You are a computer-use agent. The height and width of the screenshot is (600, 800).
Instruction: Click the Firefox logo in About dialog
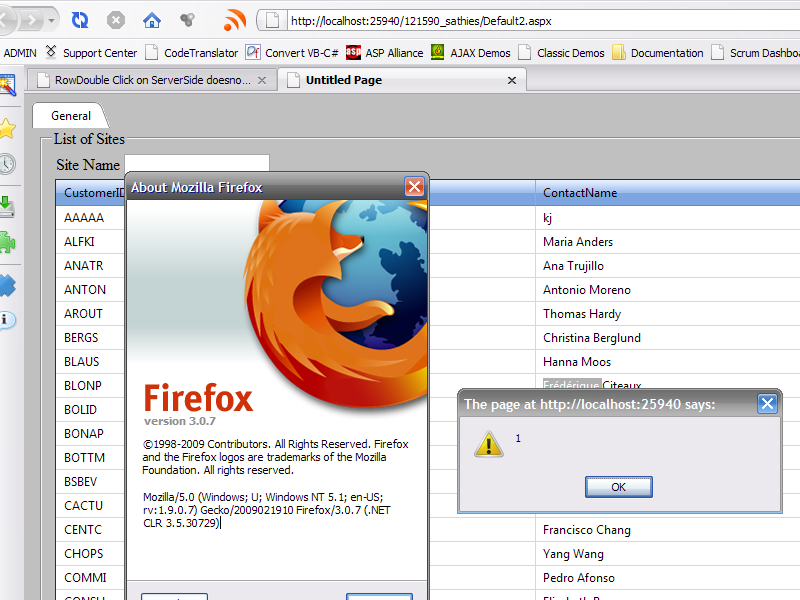point(336,304)
